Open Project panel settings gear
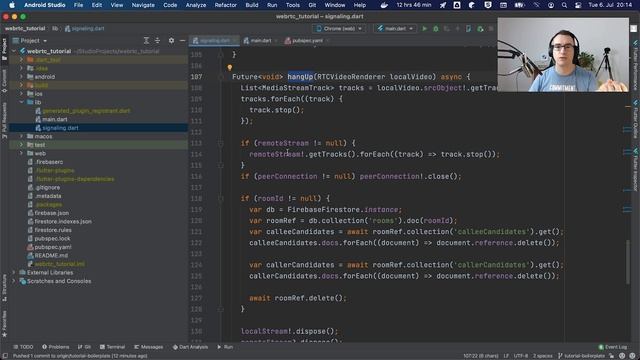 tap(171, 40)
